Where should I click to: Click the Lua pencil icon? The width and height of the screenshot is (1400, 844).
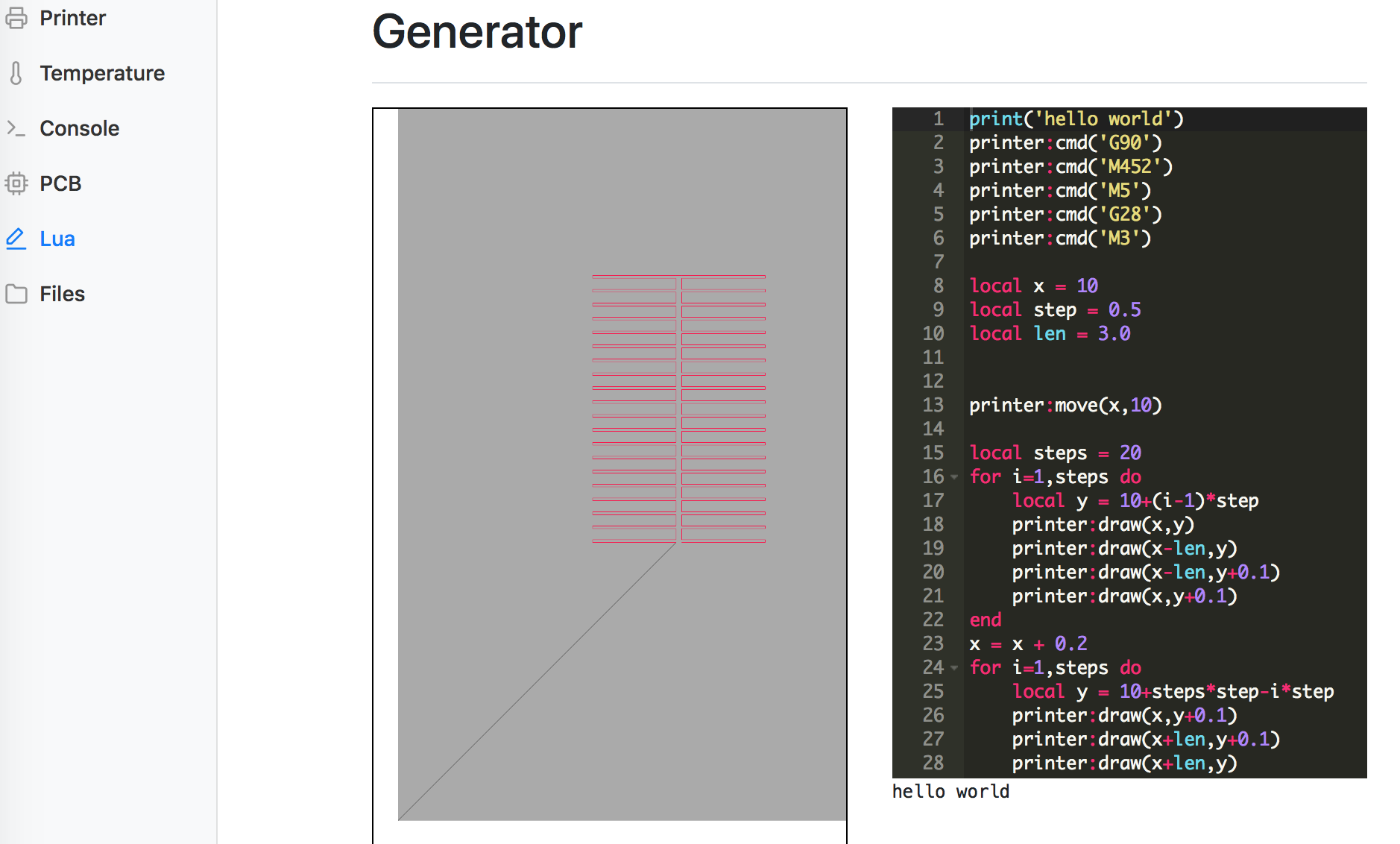click(16, 239)
